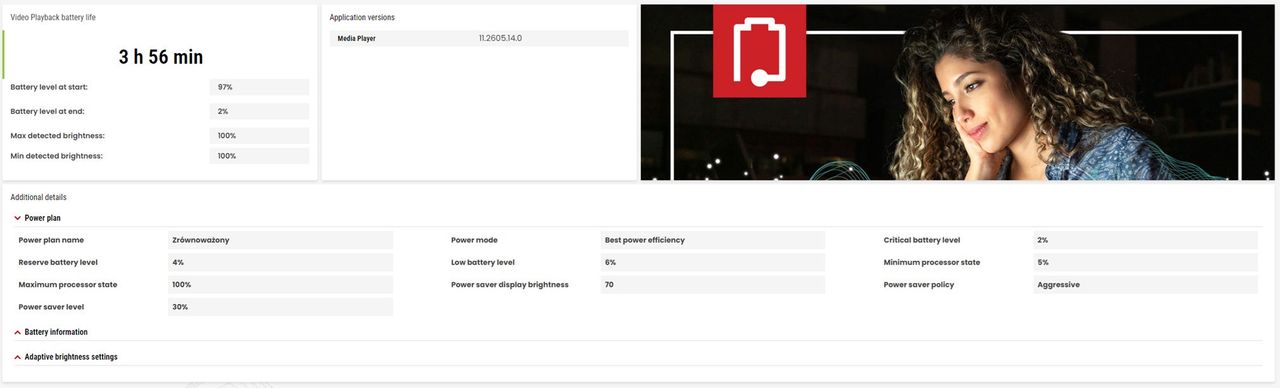Viewport: 1280px width, 388px height.
Task: Click 'Battery level at end:' label
Action: pos(47,111)
